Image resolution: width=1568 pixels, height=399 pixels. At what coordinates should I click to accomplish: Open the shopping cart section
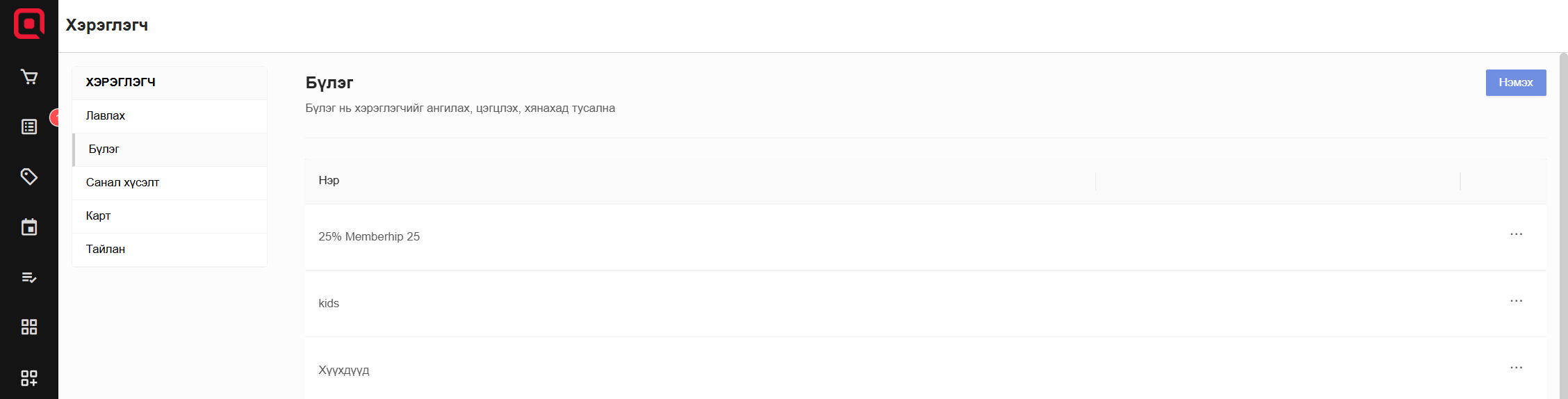(29, 77)
